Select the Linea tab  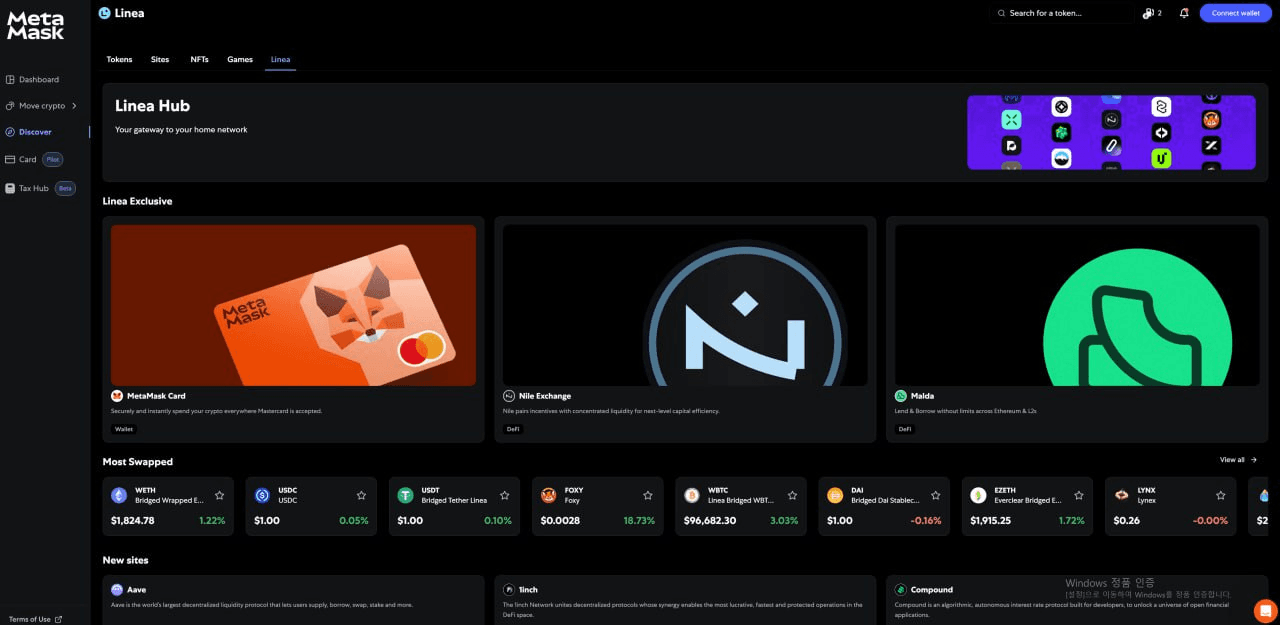[281, 59]
